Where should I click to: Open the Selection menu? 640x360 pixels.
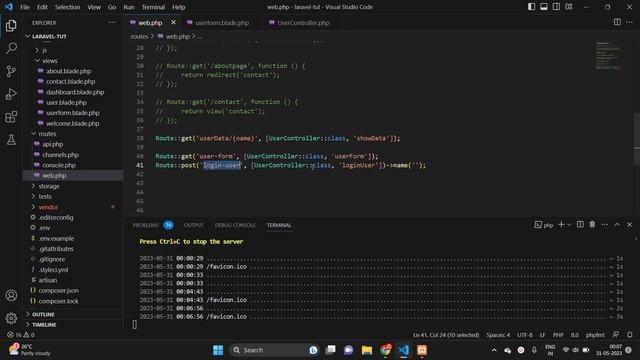tap(67, 7)
